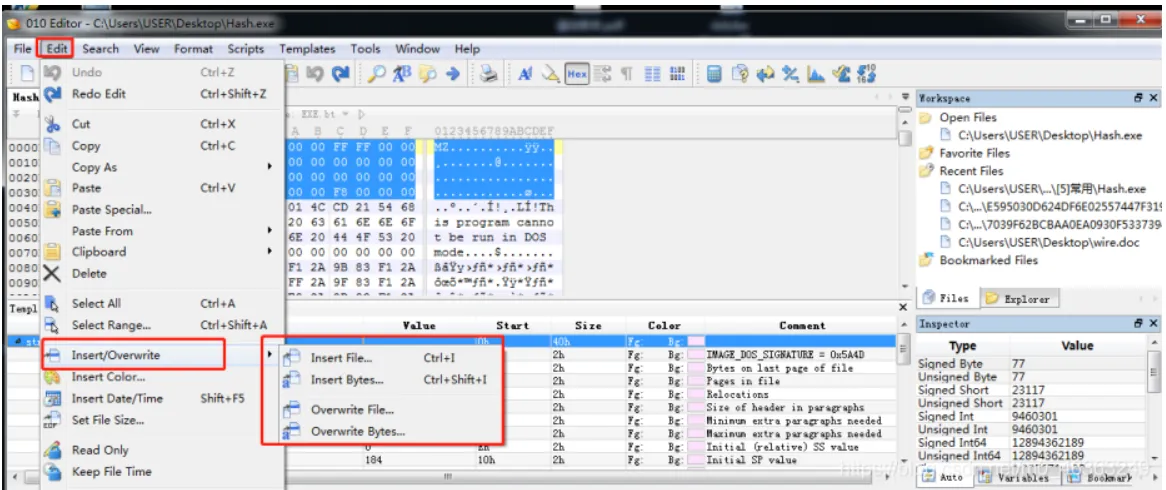Open the Templates menu
Image resolution: width=1166 pixels, height=490 pixels.
click(x=307, y=49)
